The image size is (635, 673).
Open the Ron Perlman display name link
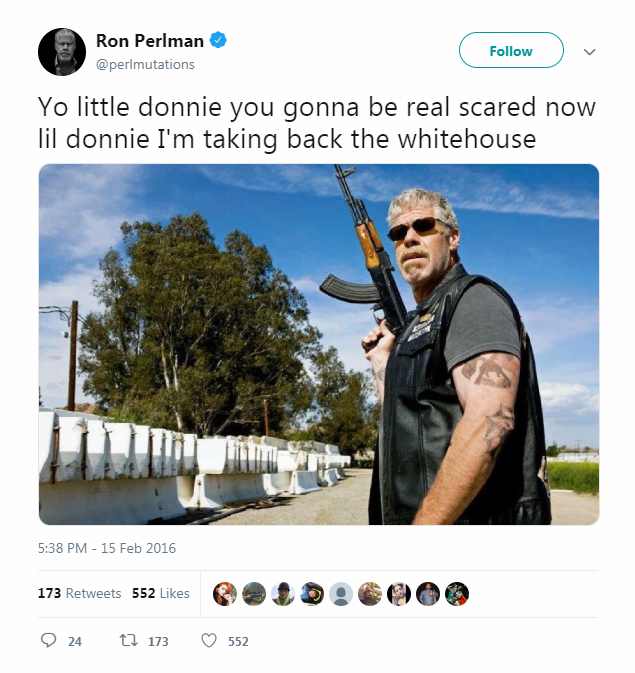pyautogui.click(x=150, y=41)
